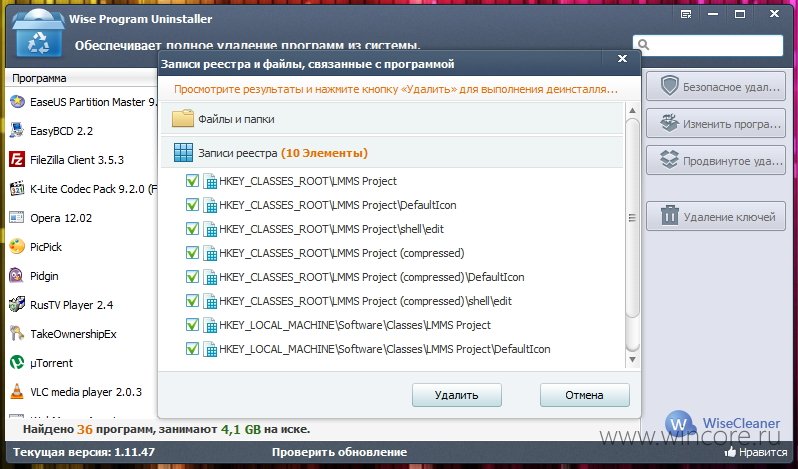Screen dimensions: 798x469
Task: Click the FileZilla Client icon
Action: (x=17, y=160)
